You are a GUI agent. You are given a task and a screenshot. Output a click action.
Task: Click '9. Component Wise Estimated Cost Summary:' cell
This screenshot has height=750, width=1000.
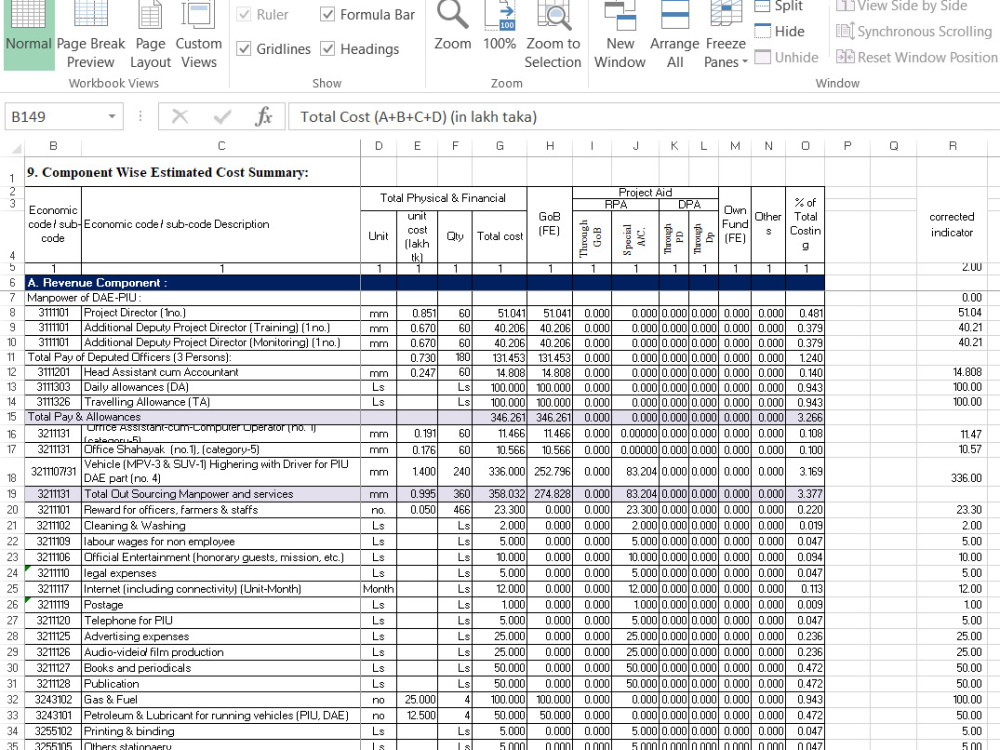(x=193, y=173)
